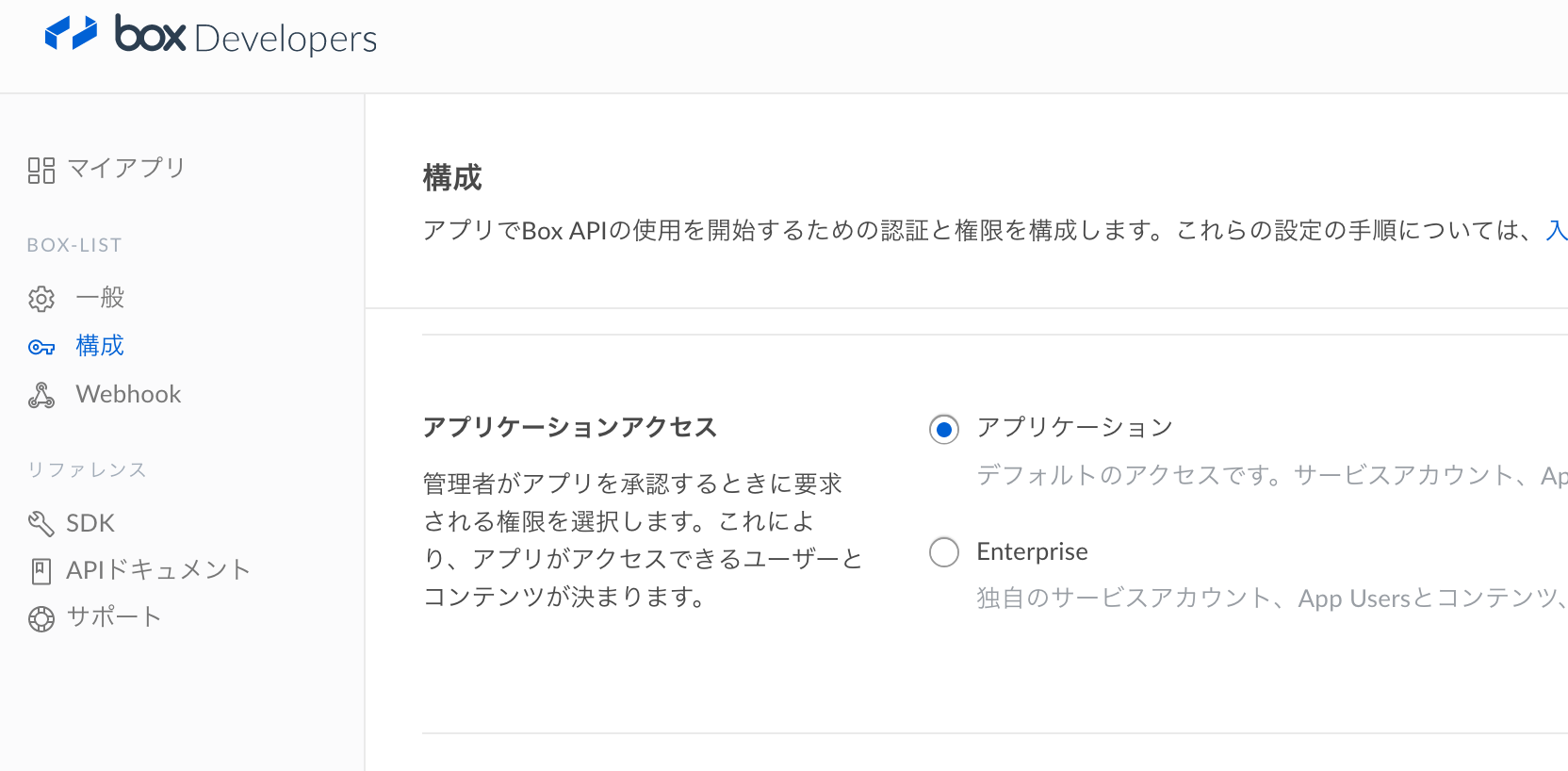Select the アプリケーション access radio button
Image resolution: width=1568 pixels, height=771 pixels.
tap(943, 430)
